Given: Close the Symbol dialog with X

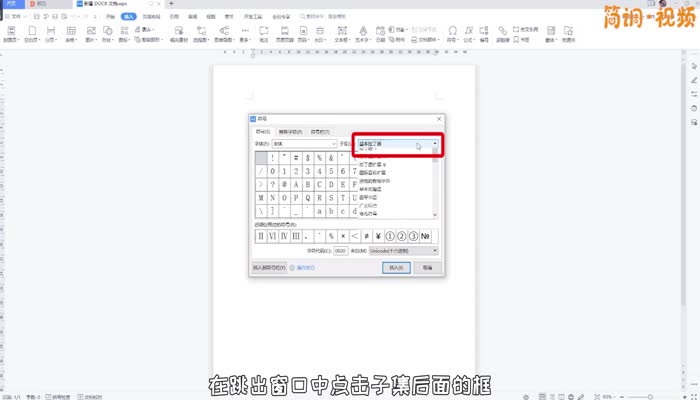Looking at the screenshot, I should click(x=439, y=119).
